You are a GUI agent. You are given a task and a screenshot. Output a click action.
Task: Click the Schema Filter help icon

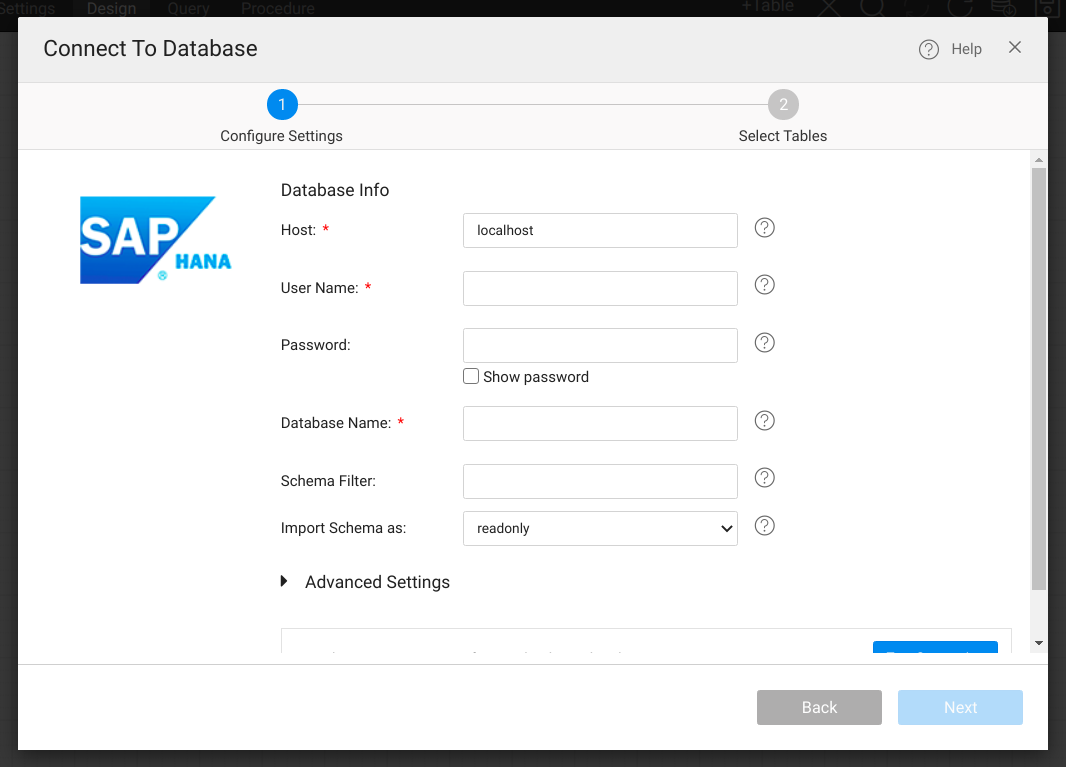click(x=765, y=478)
